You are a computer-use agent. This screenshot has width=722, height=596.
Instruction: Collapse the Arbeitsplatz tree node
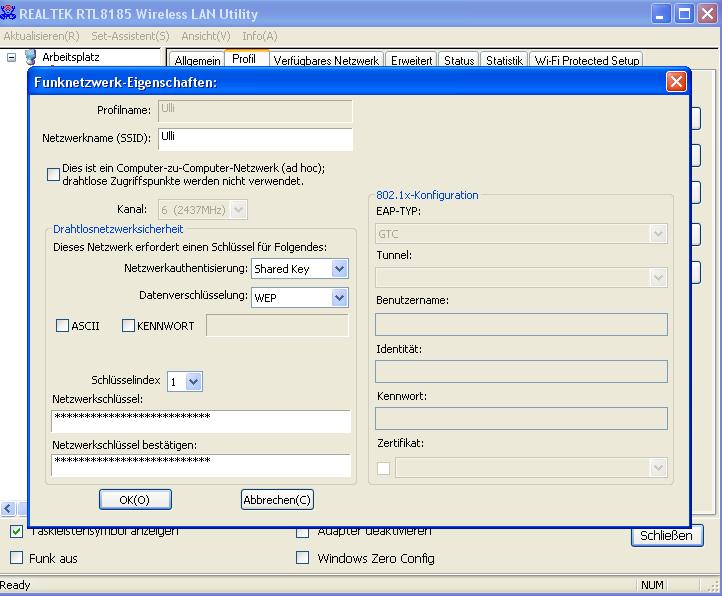[x=12, y=58]
